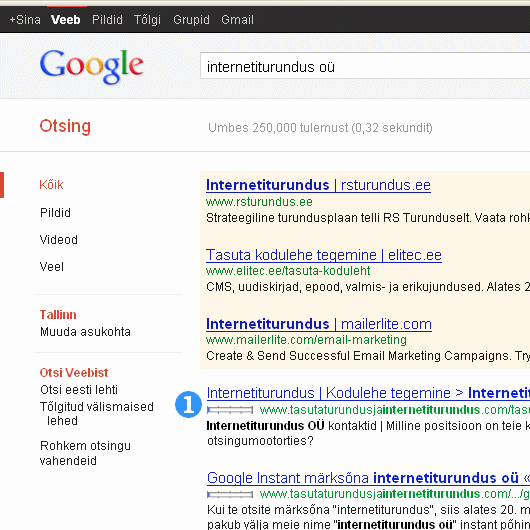Expand Veel in the sidebar
The height and width of the screenshot is (530, 530).
[52, 267]
